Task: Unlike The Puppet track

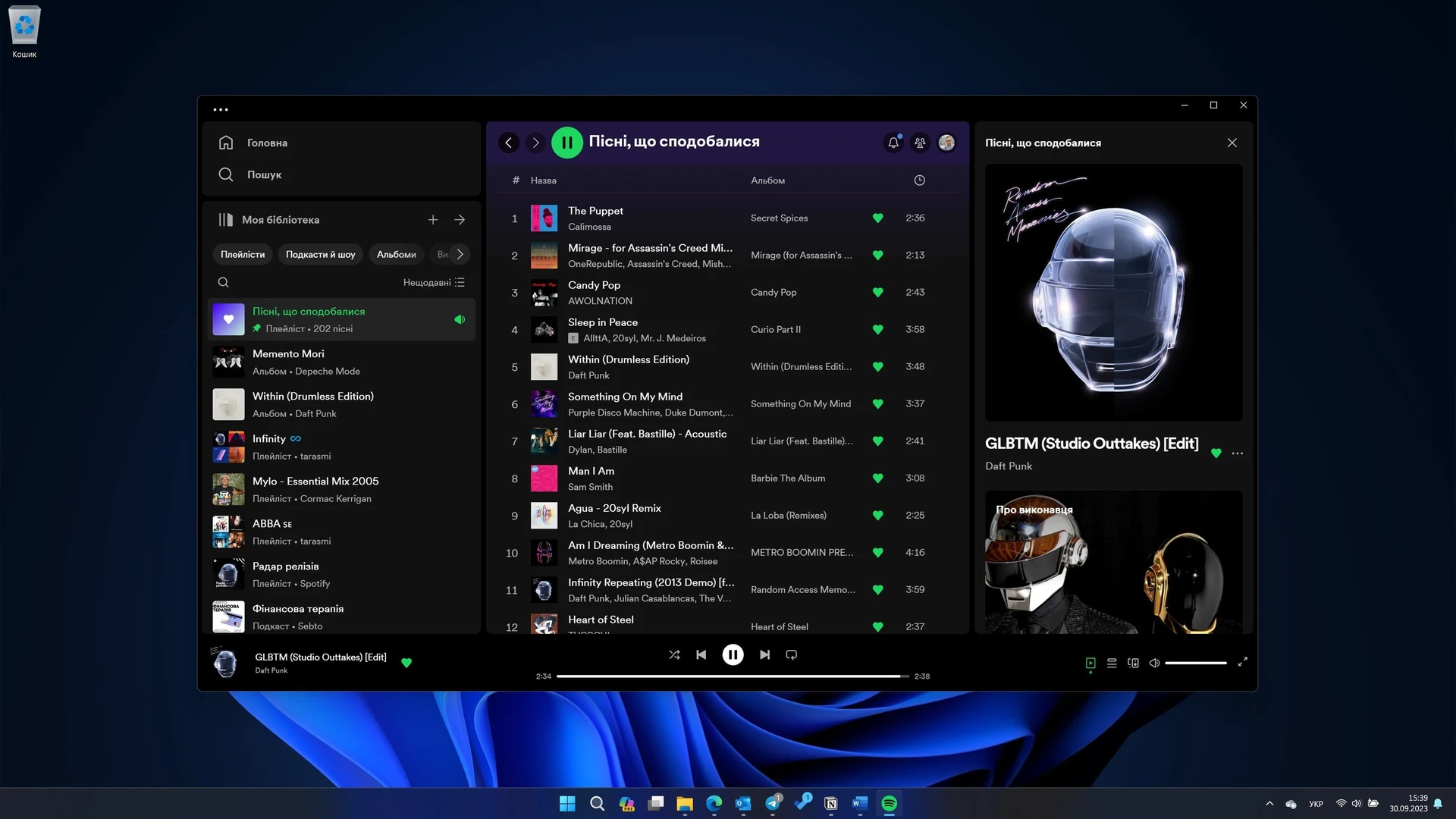Action: (877, 218)
